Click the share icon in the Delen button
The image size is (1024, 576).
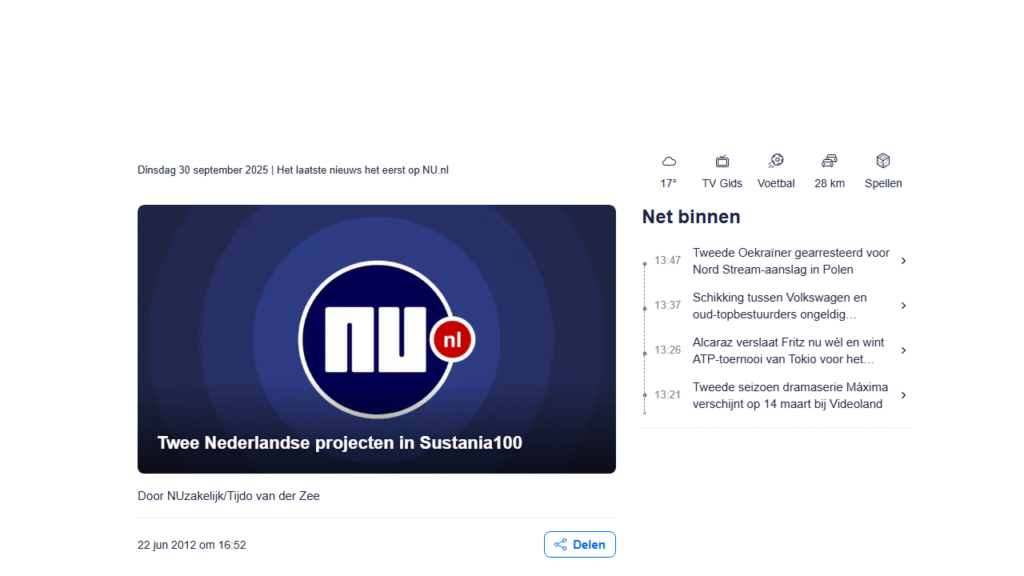pos(560,545)
